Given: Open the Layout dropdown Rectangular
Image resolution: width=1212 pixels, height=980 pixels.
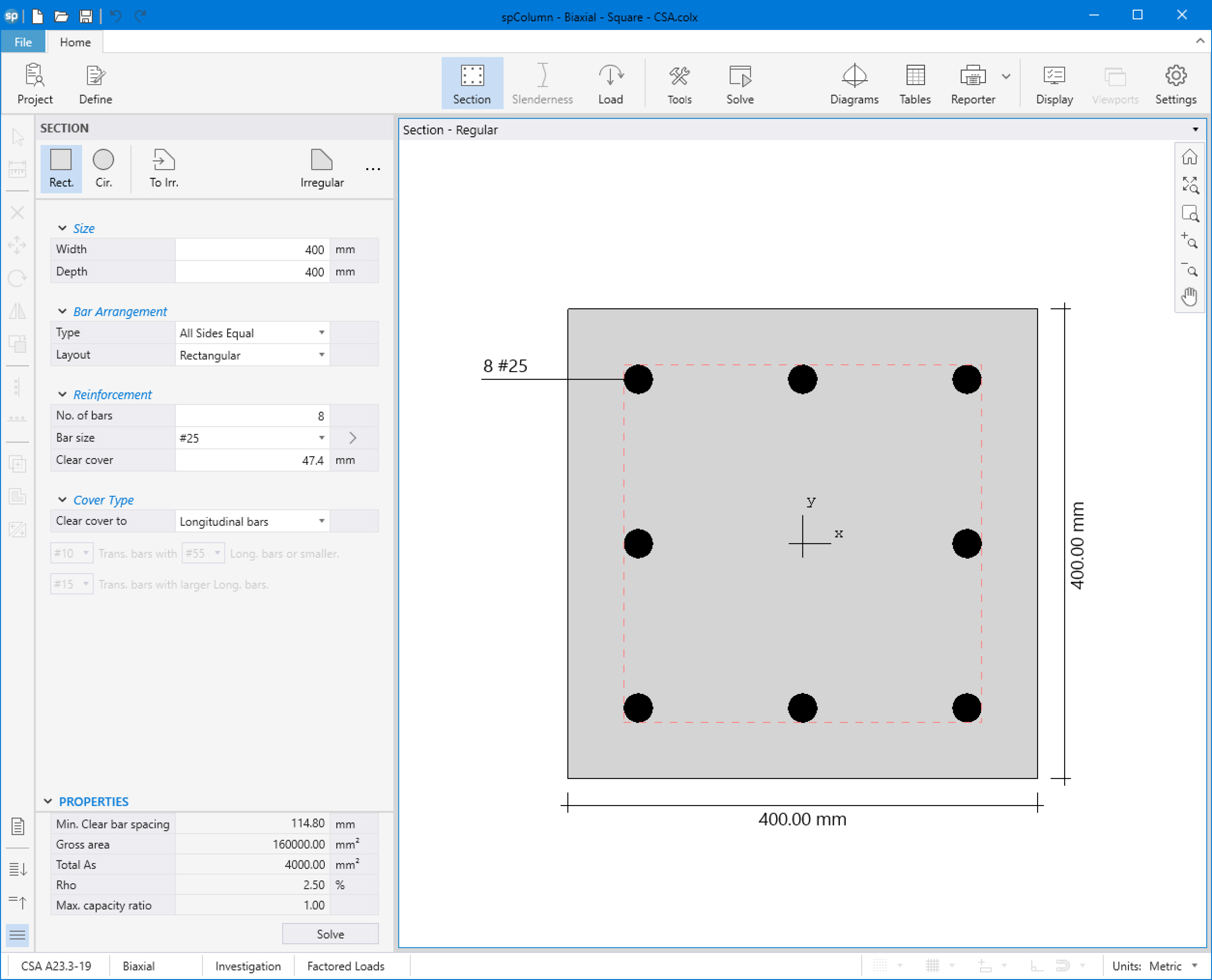Looking at the screenshot, I should (x=252, y=355).
